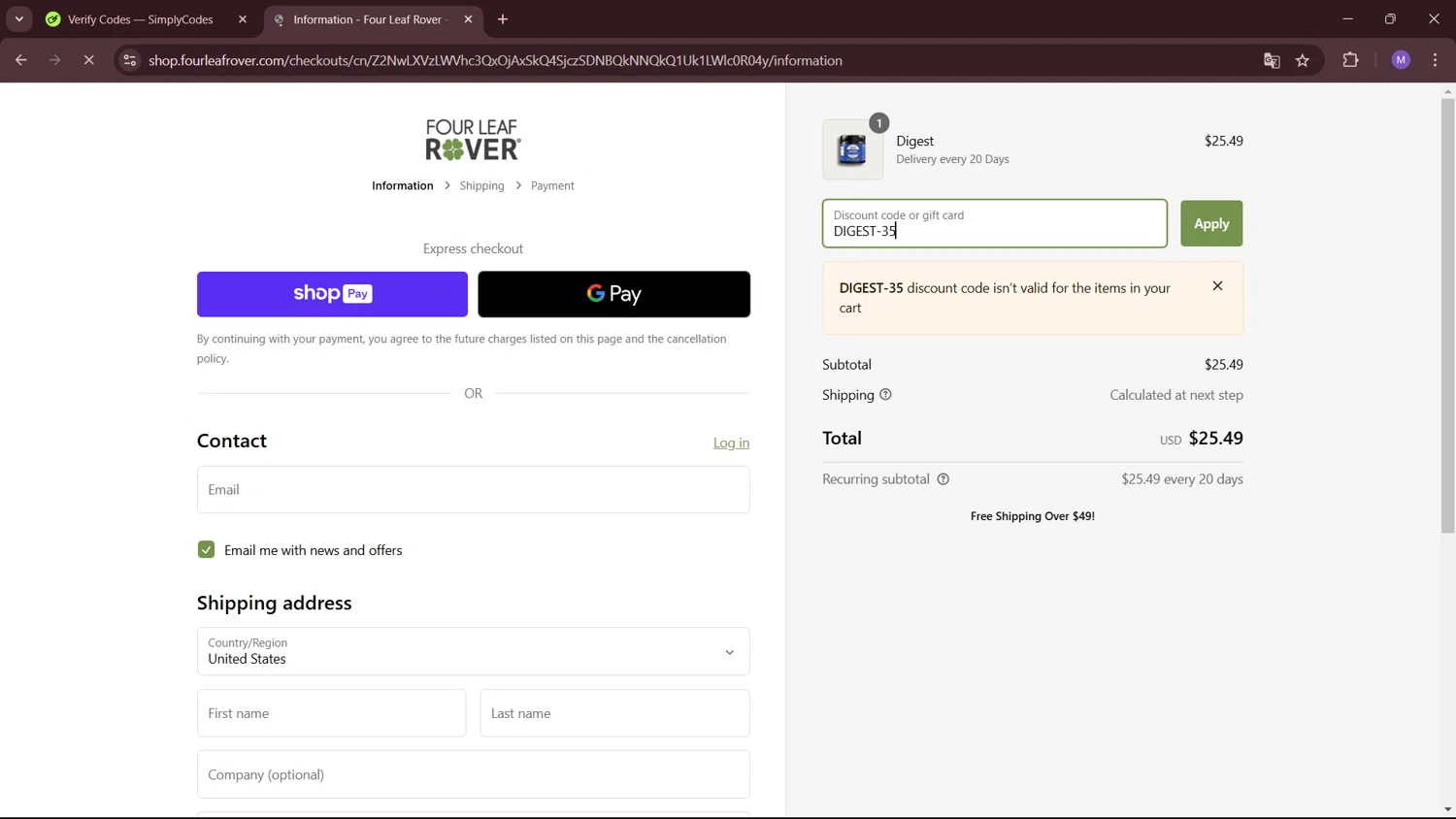Click the page vertical scrollbar
1456x819 pixels.
pos(1447,316)
